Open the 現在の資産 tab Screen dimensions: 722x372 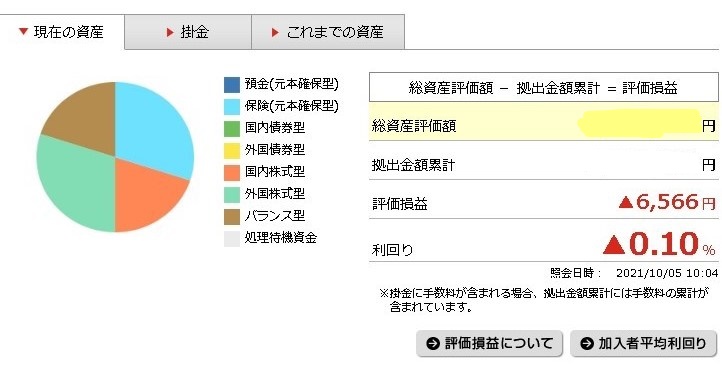click(x=62, y=32)
